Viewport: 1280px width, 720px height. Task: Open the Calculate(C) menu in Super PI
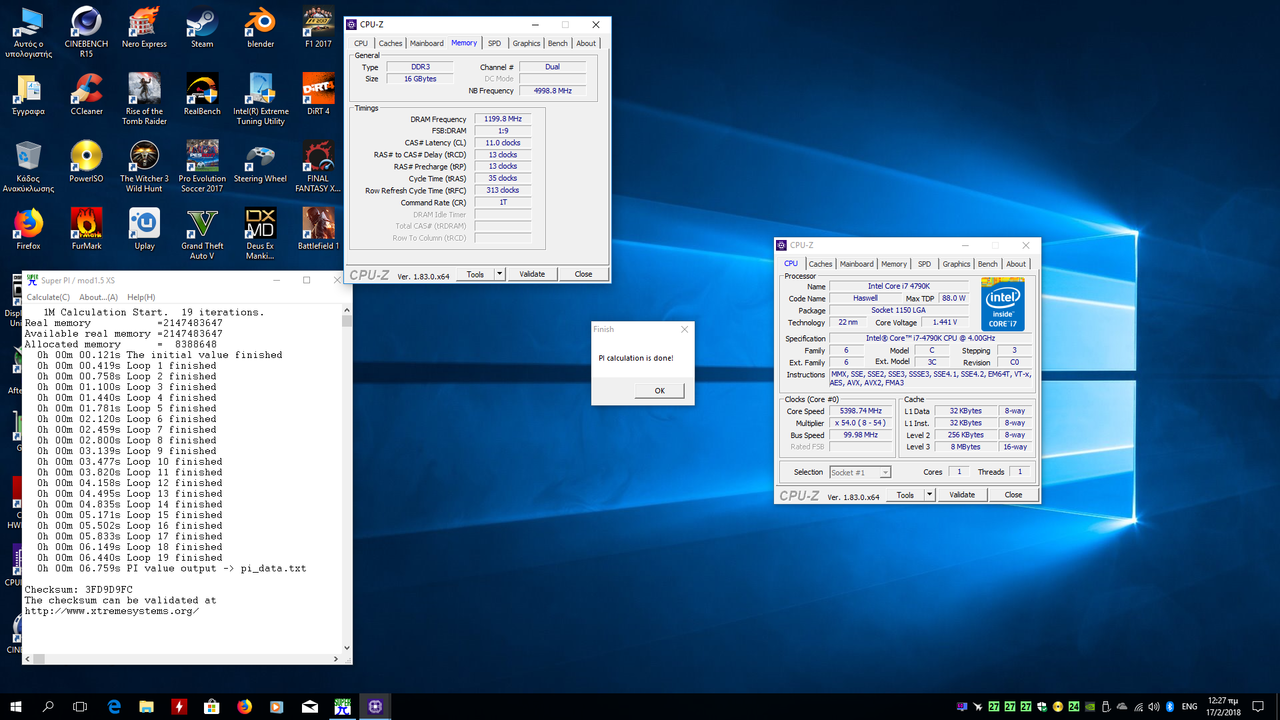[48, 297]
